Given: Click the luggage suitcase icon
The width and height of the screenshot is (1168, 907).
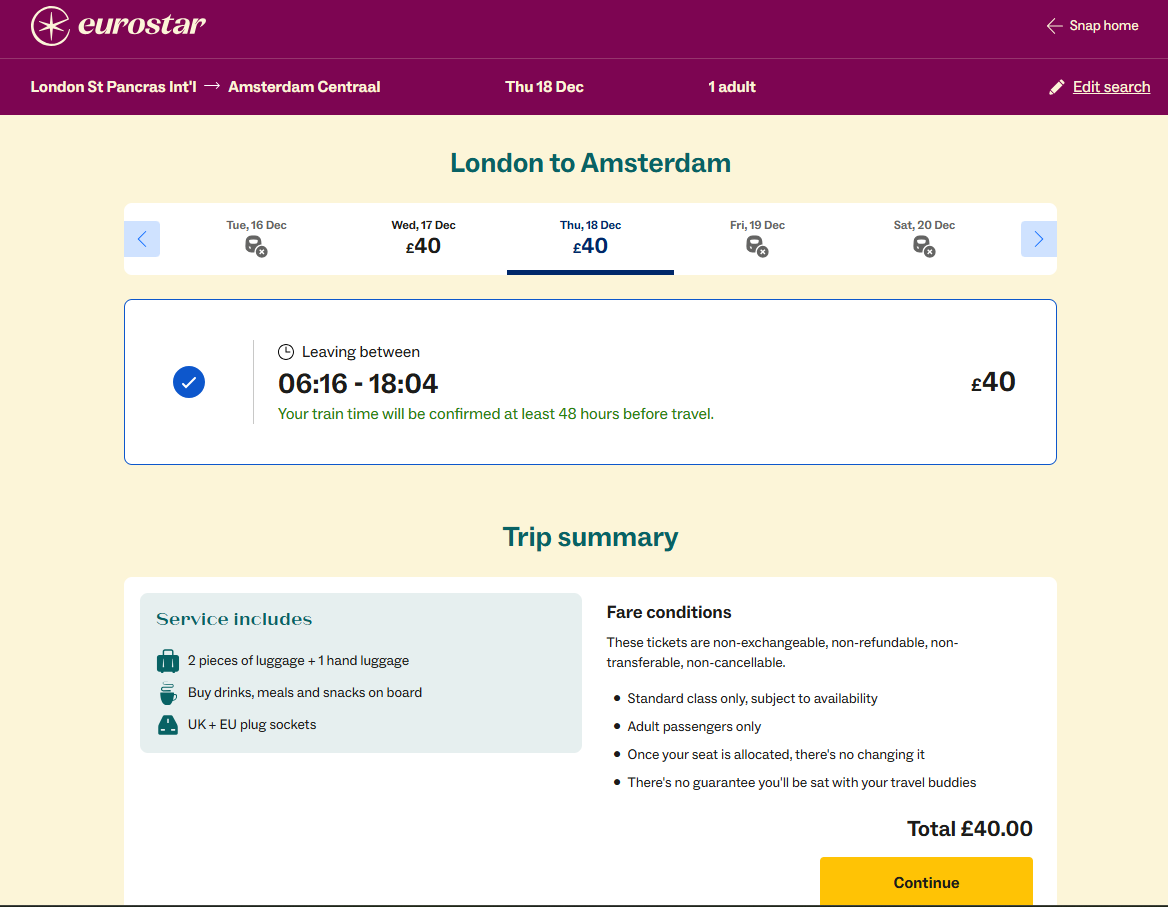Looking at the screenshot, I should [168, 661].
